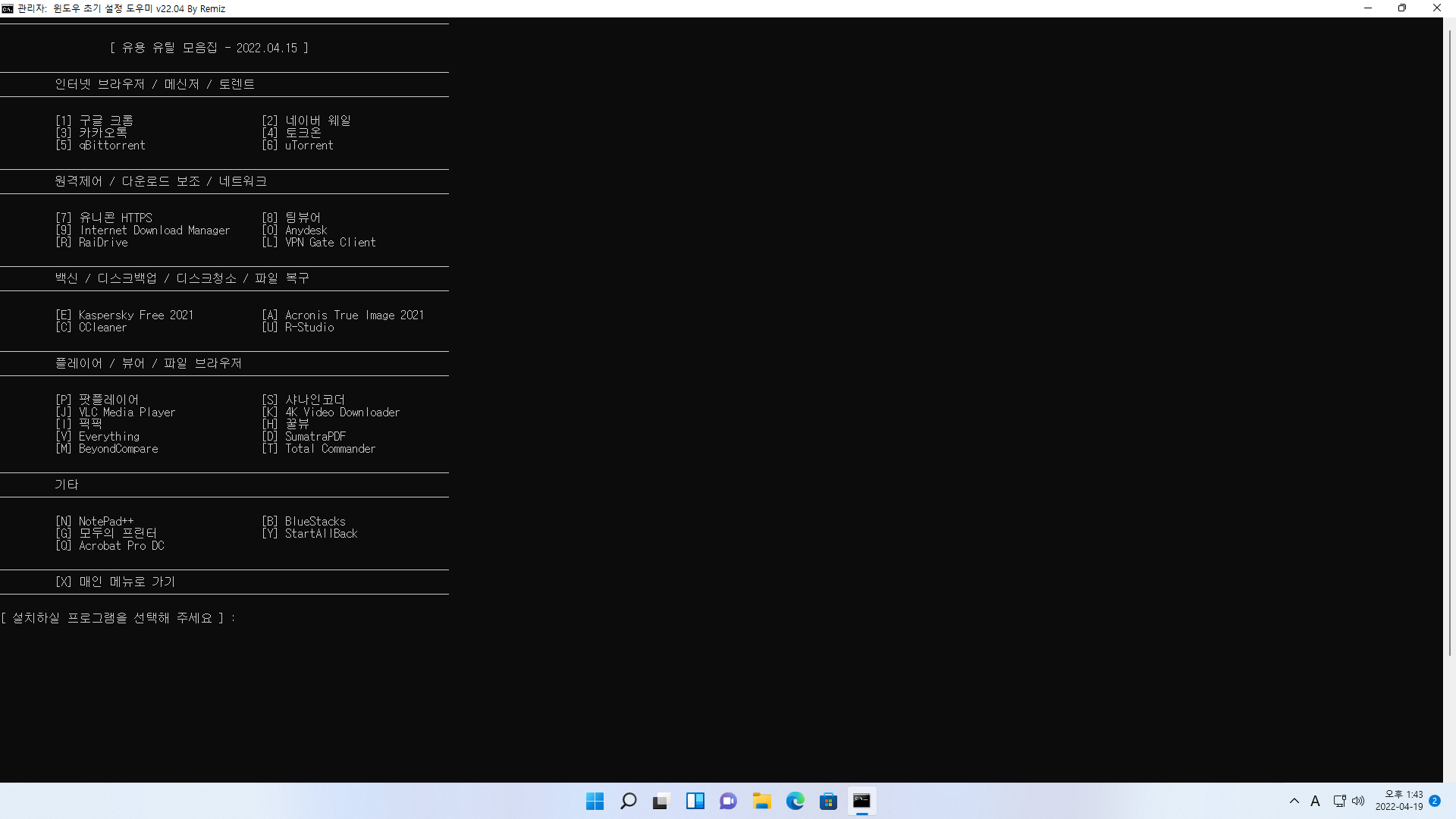Click the '[G] 모두의 프린터' entry
Viewport: 1456px width, 819px height.
tap(106, 533)
